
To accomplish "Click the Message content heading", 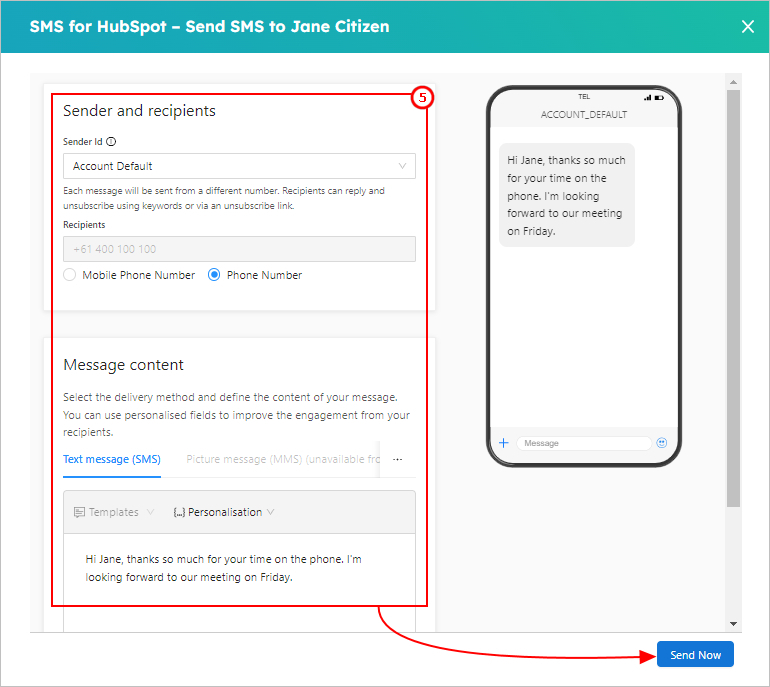I will (123, 365).
